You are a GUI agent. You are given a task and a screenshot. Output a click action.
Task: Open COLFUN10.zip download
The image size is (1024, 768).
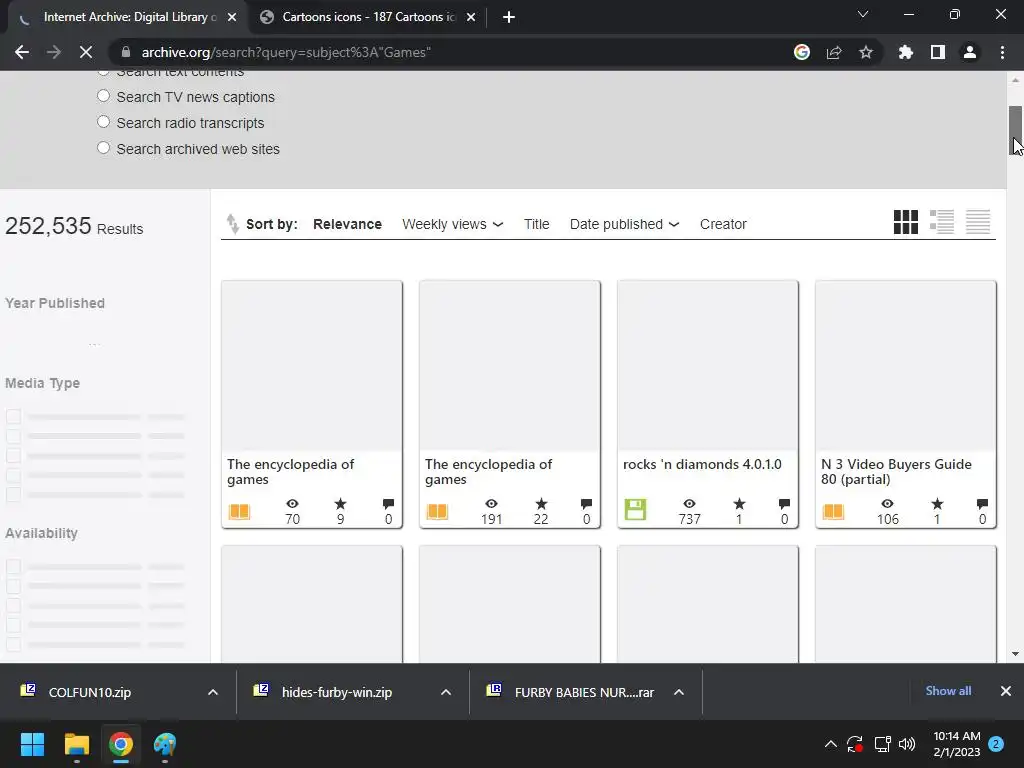[x=89, y=692]
